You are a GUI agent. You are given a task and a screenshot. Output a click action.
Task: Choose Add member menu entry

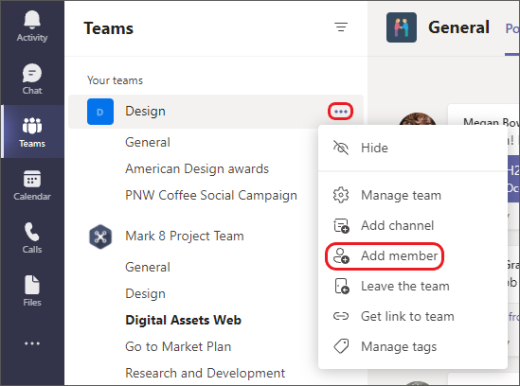[x=413, y=256]
